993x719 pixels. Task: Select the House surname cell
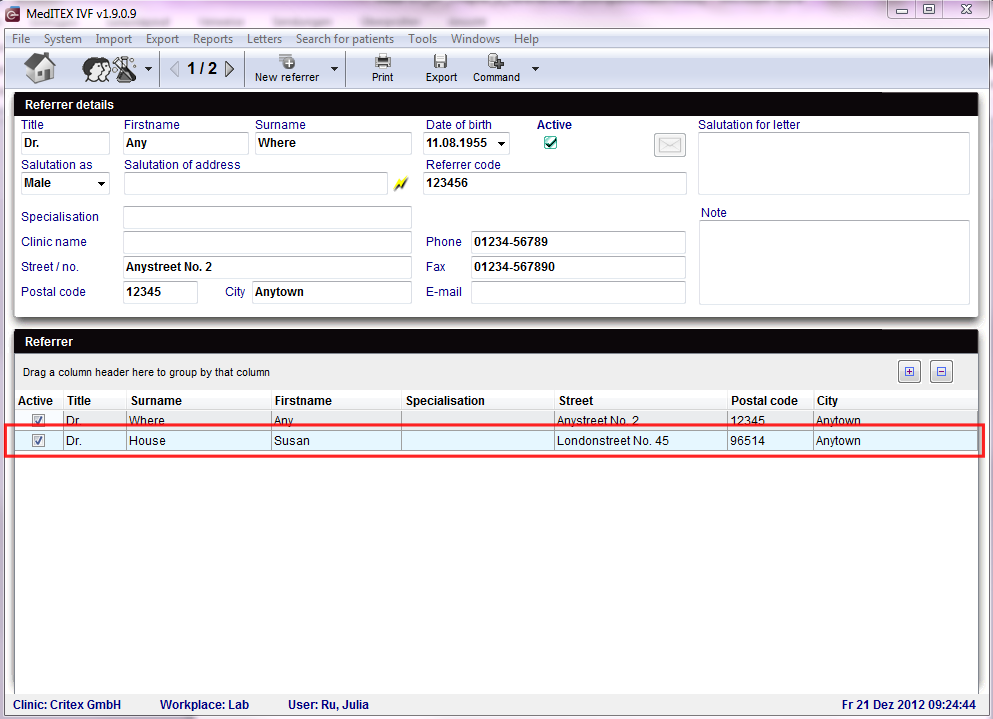[199, 441]
